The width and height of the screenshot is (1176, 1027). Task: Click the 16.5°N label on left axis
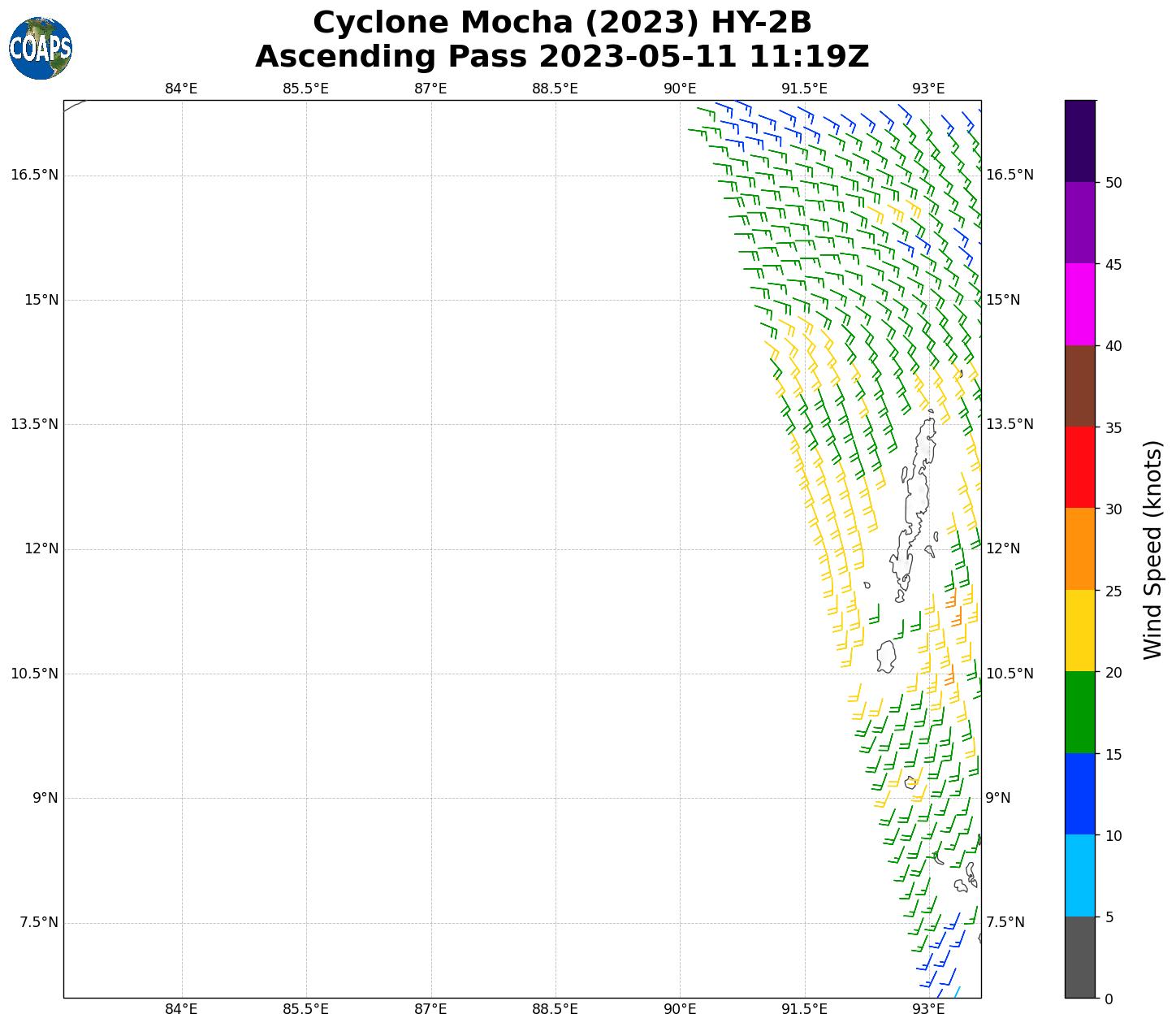pos(34,175)
